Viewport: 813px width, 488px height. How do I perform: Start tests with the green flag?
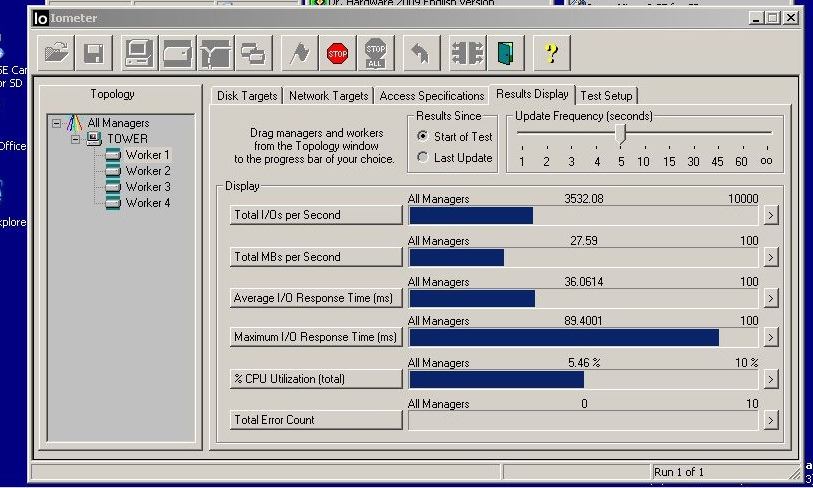click(x=300, y=53)
